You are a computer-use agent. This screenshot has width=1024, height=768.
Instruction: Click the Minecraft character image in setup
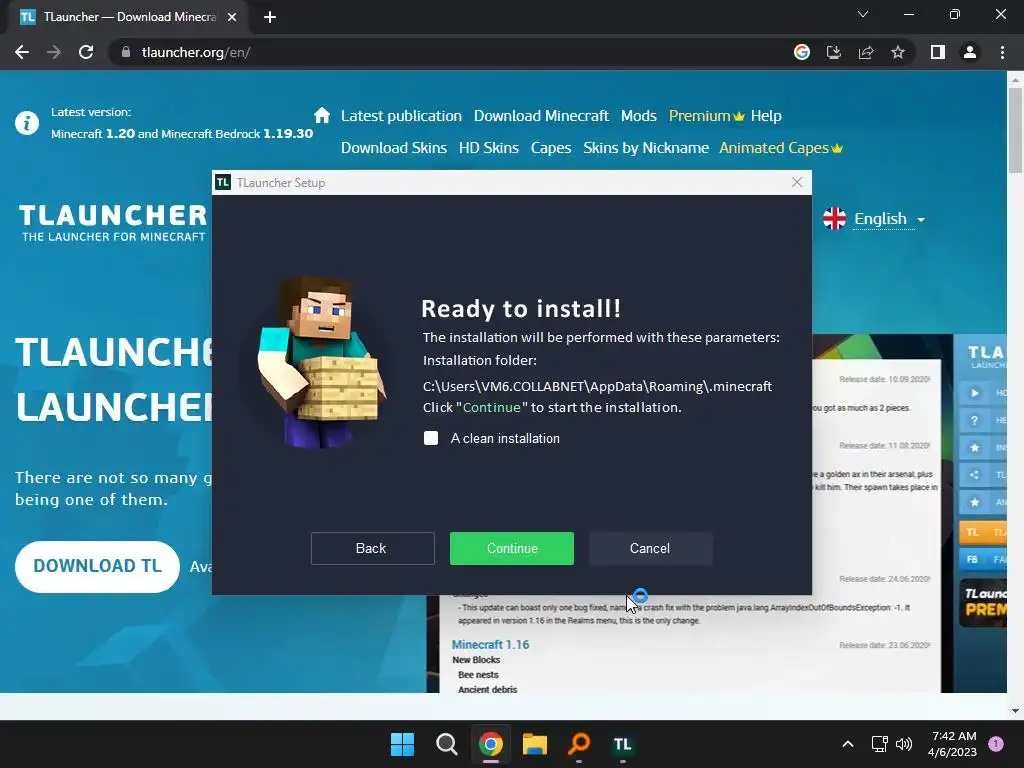tap(319, 363)
